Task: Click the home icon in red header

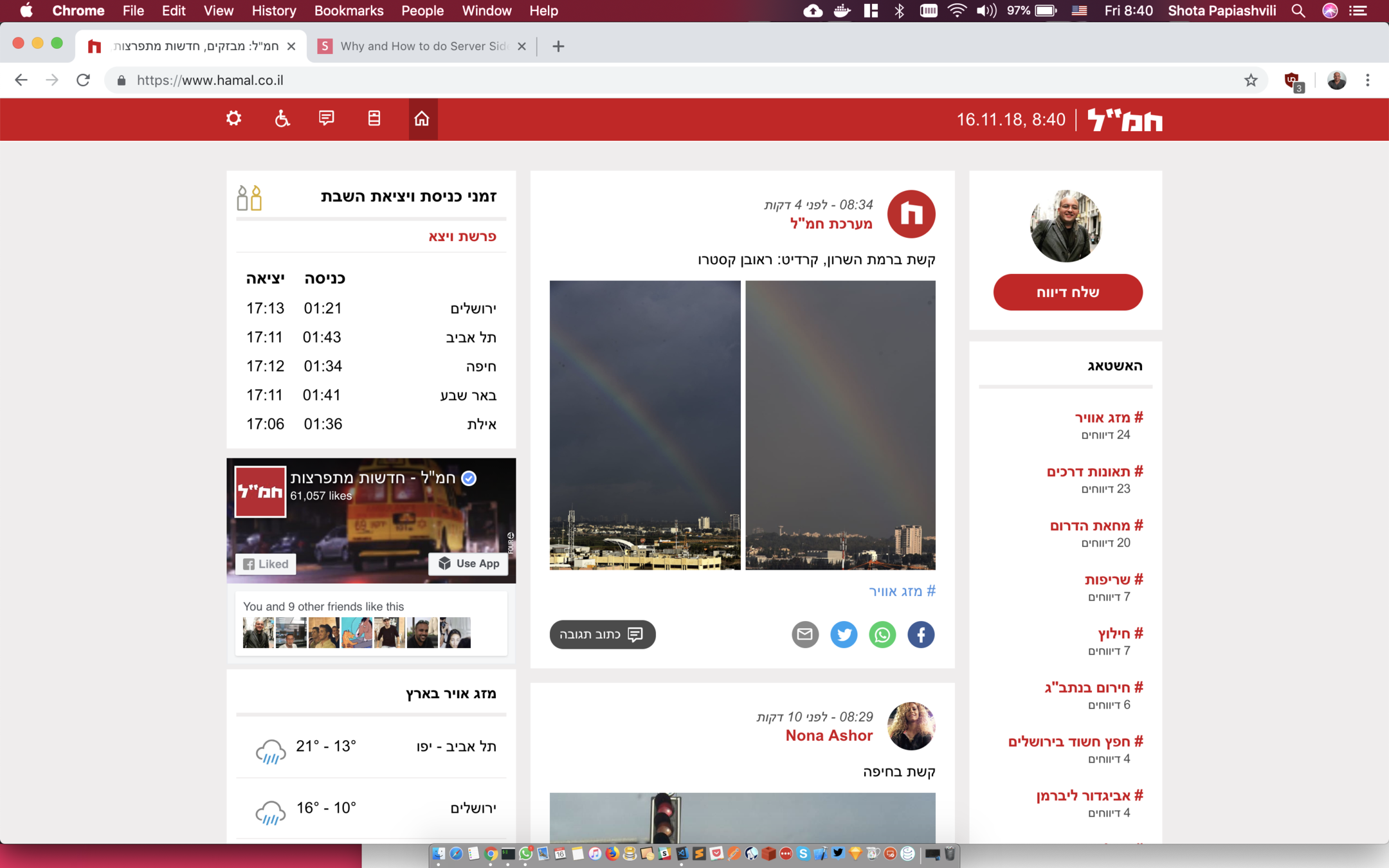Action: 422,119
